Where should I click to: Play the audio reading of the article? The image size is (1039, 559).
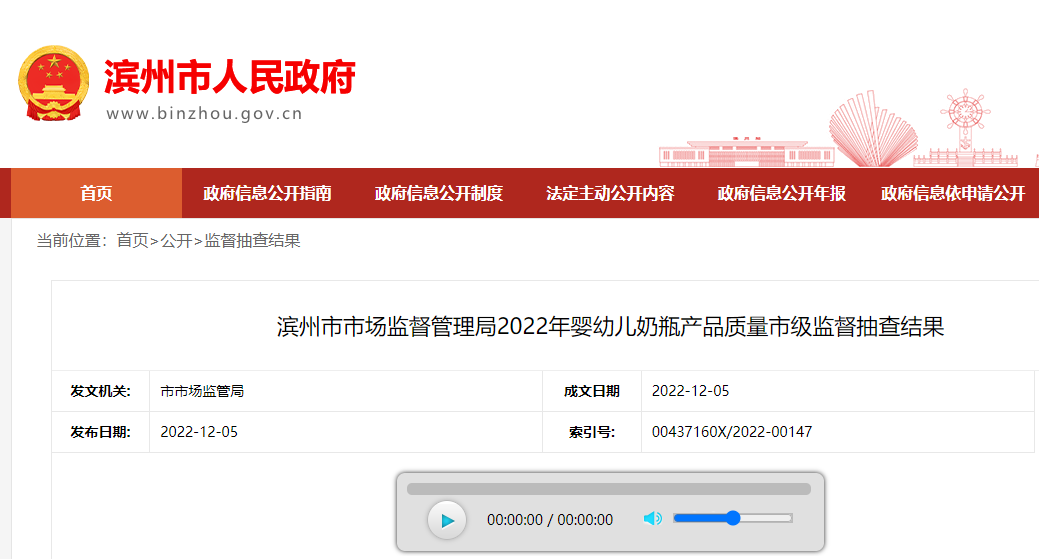tap(447, 520)
